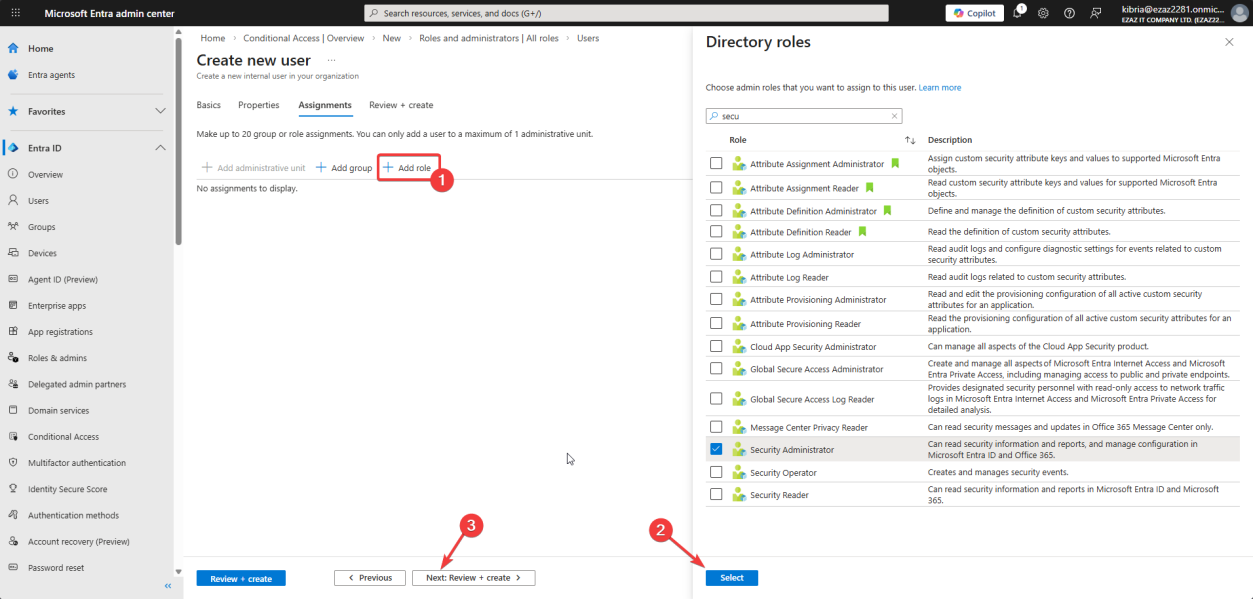Screen dimensions: 1253x599
Task: Collapse the Favorites section chevron
Action: tap(160, 111)
